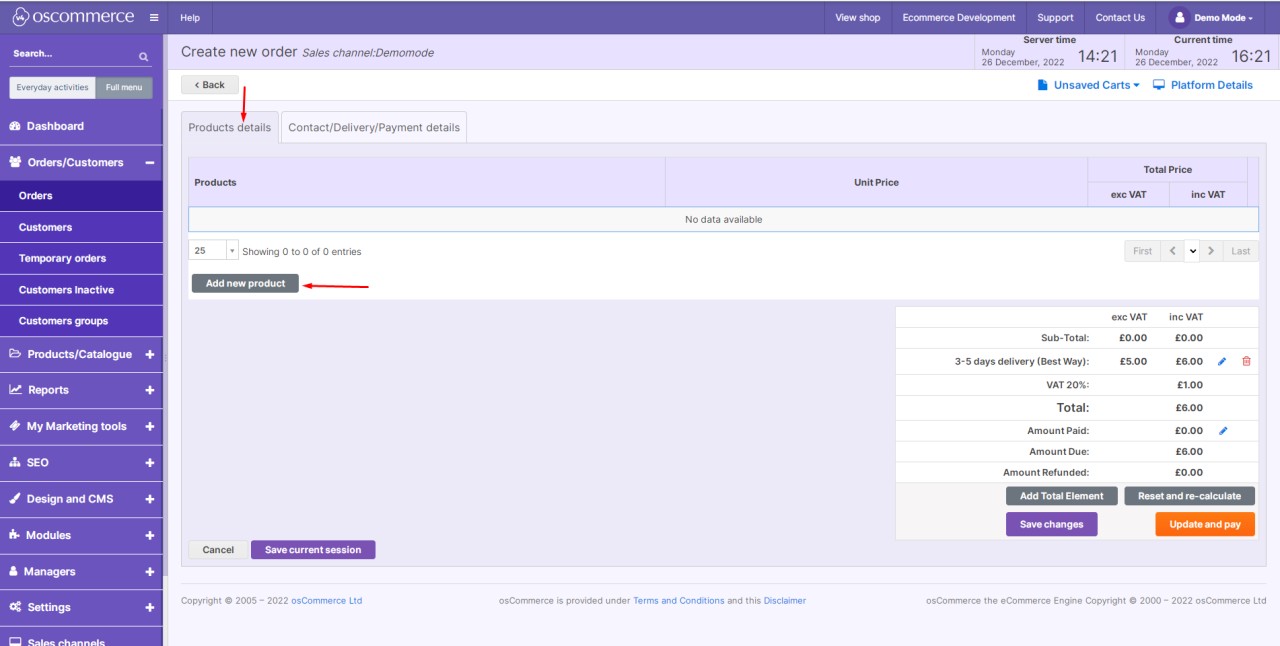Switch to Products details tab

(229, 127)
